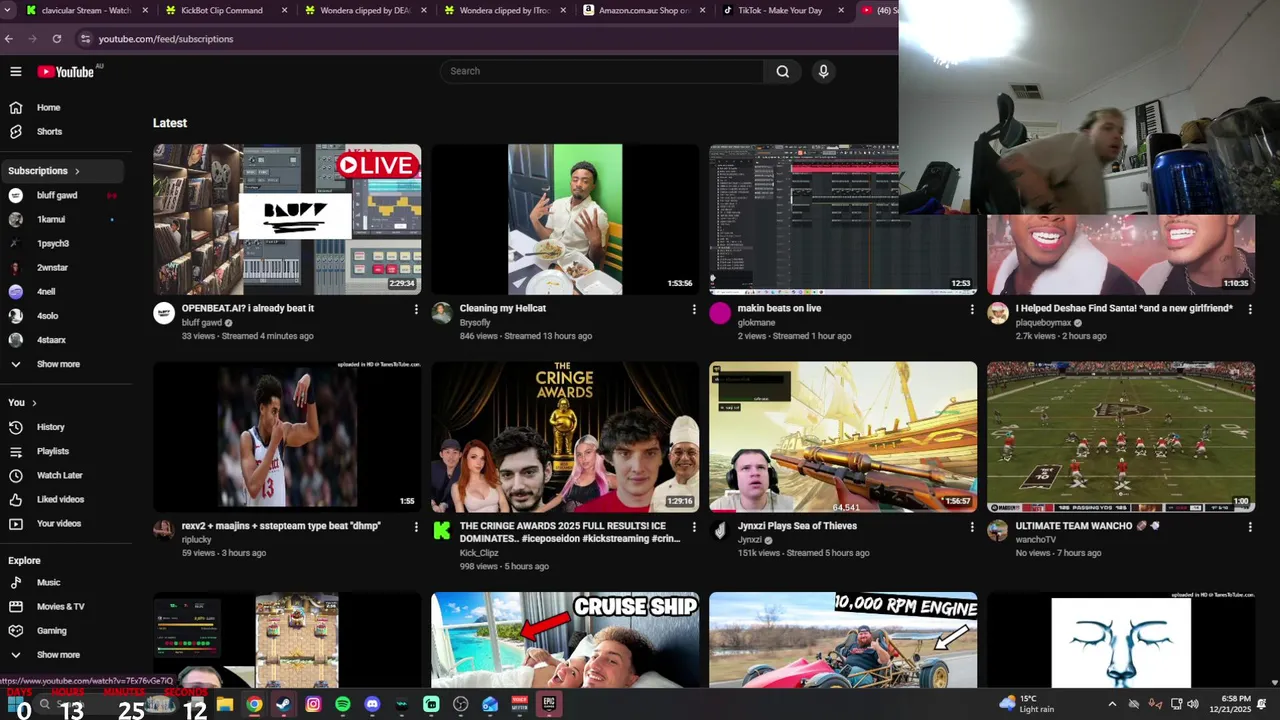Switch to Wondera clipped by DEA tab
Viewport: 1280px width, 720px height.
365,10
